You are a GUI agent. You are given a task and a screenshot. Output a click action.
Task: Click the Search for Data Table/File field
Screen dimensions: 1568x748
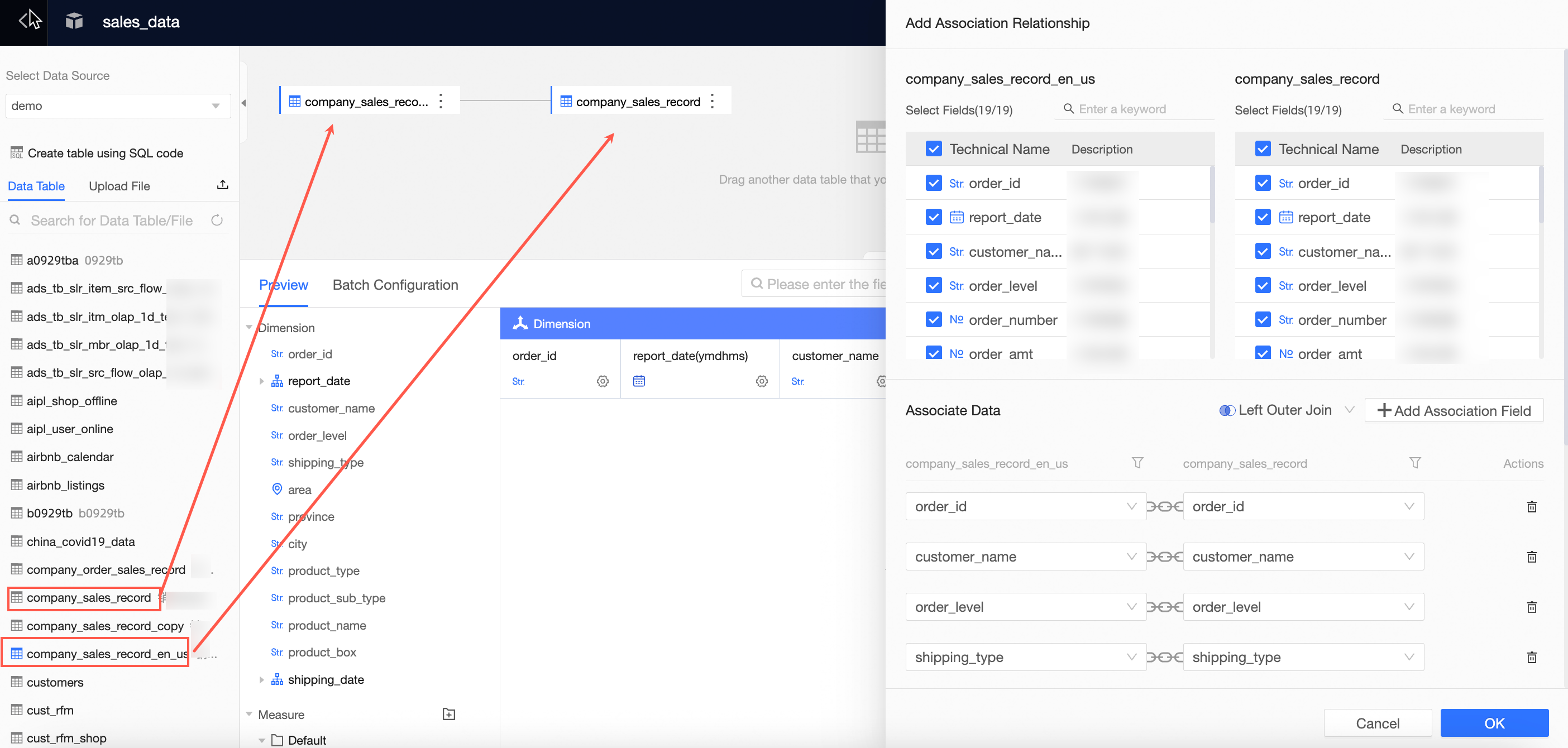click(x=112, y=220)
